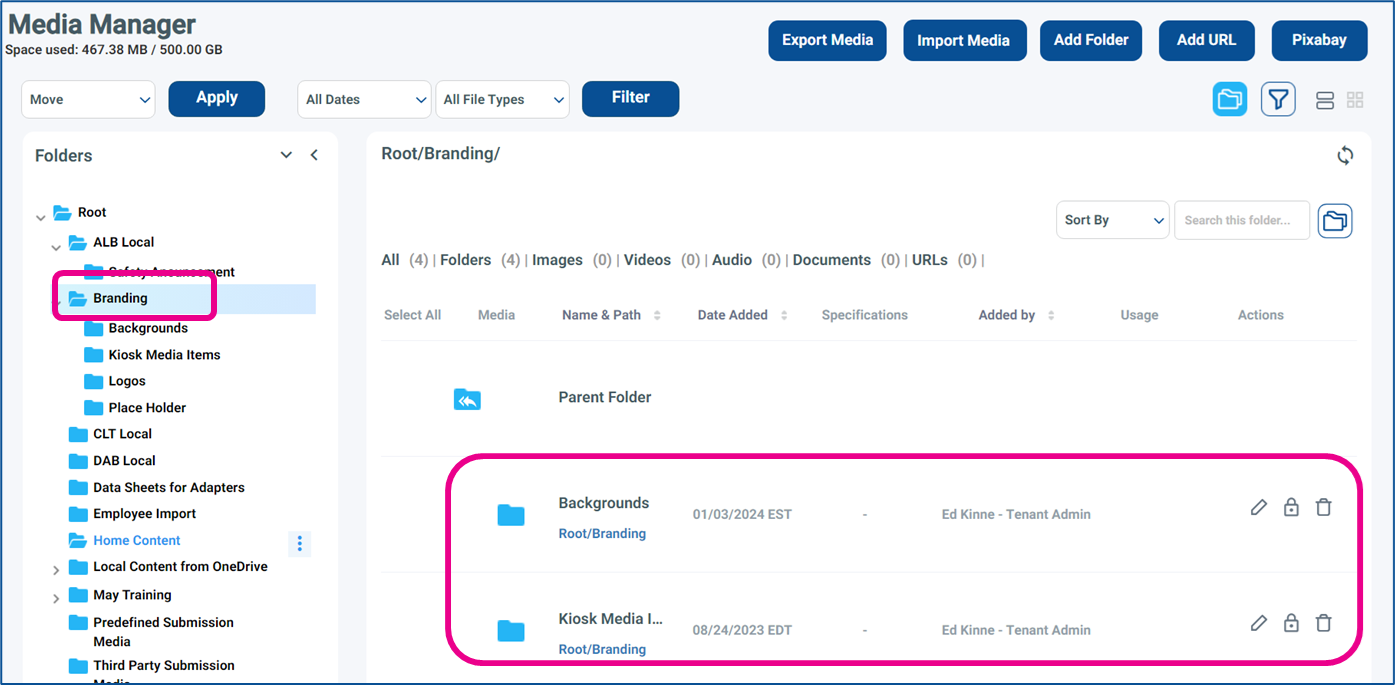
Task: Show All media filter tab
Action: pos(390,260)
